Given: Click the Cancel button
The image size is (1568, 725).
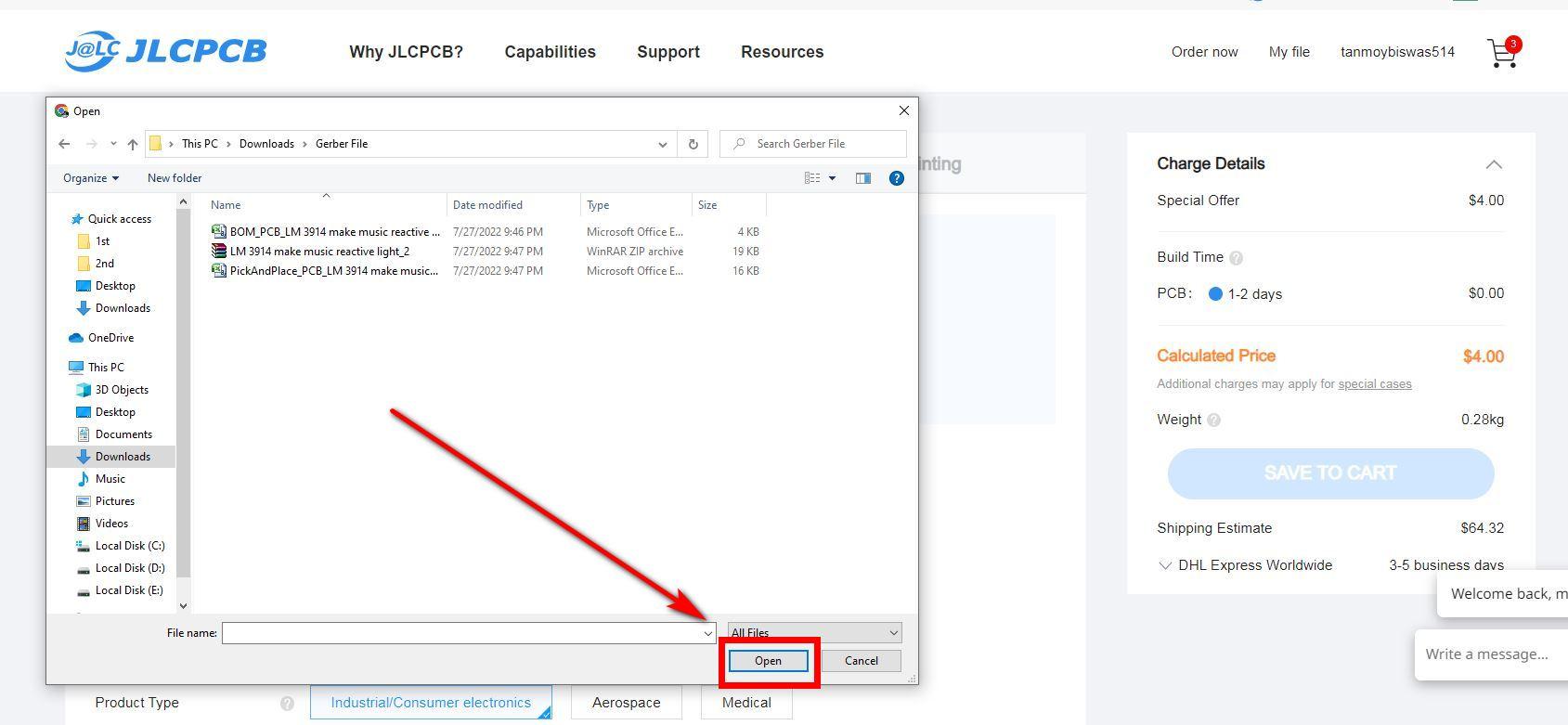Looking at the screenshot, I should pos(861,661).
